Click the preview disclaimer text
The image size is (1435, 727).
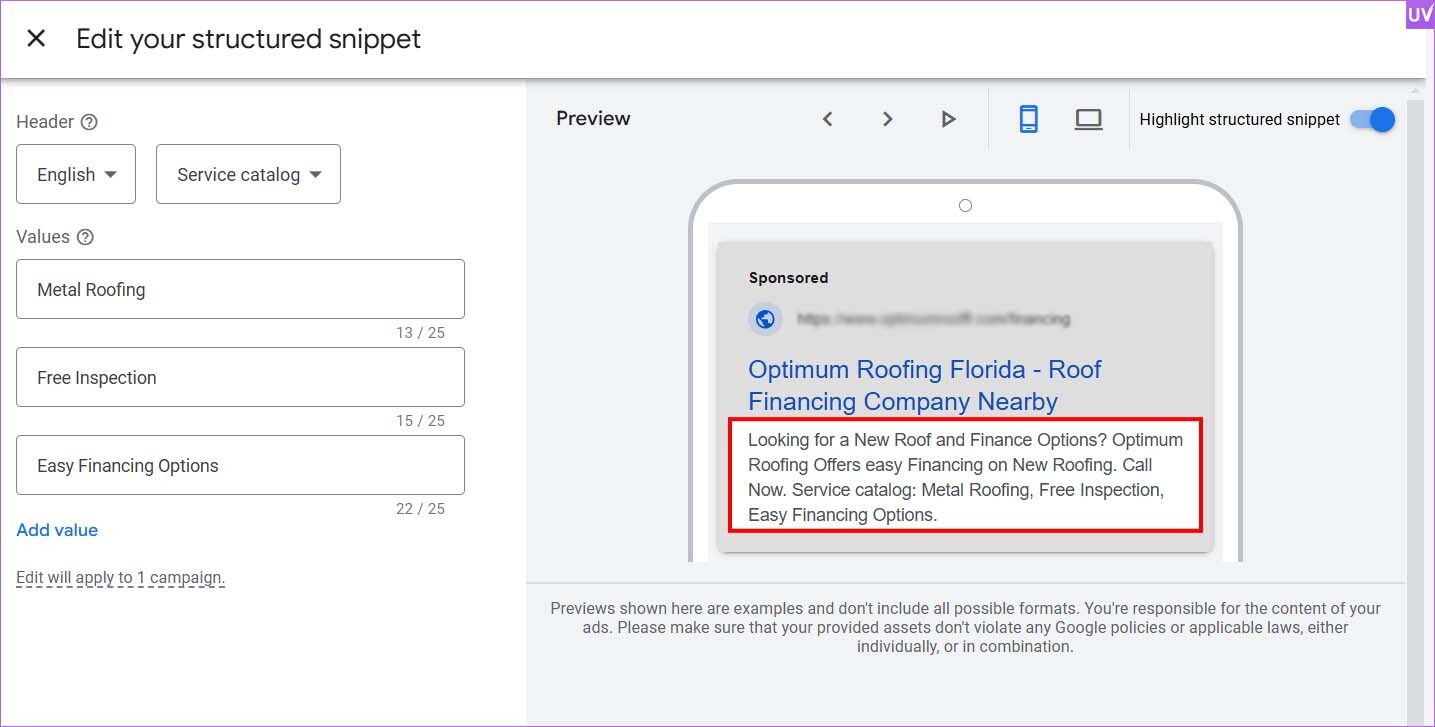(965, 627)
